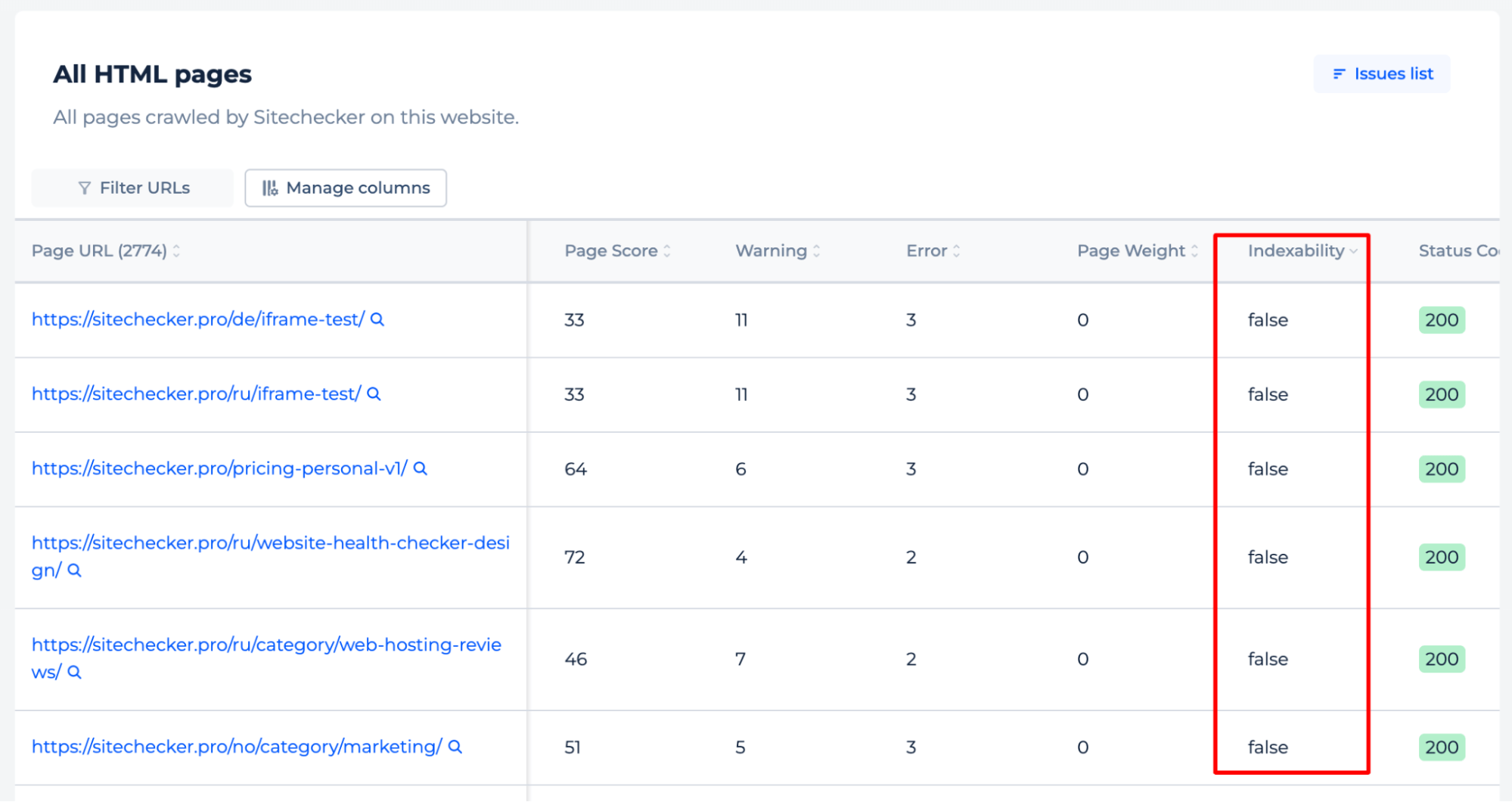The height and width of the screenshot is (802, 1512).
Task: Click false indexability in de/iframe-test row
Action: (x=1268, y=320)
